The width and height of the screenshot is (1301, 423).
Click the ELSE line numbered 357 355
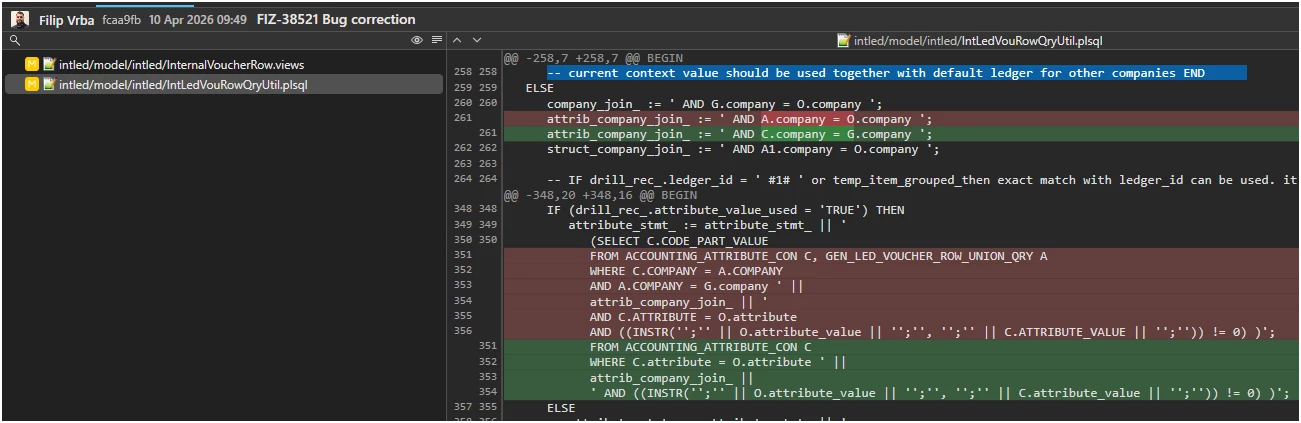561,408
